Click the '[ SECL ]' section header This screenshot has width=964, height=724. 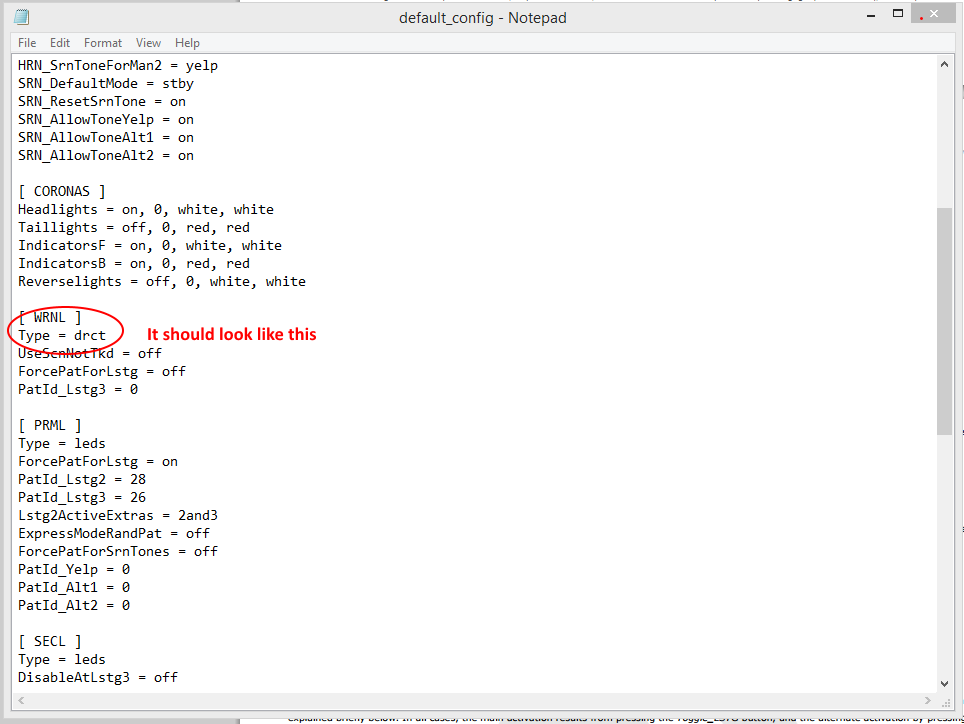pyautogui.click(x=49, y=642)
